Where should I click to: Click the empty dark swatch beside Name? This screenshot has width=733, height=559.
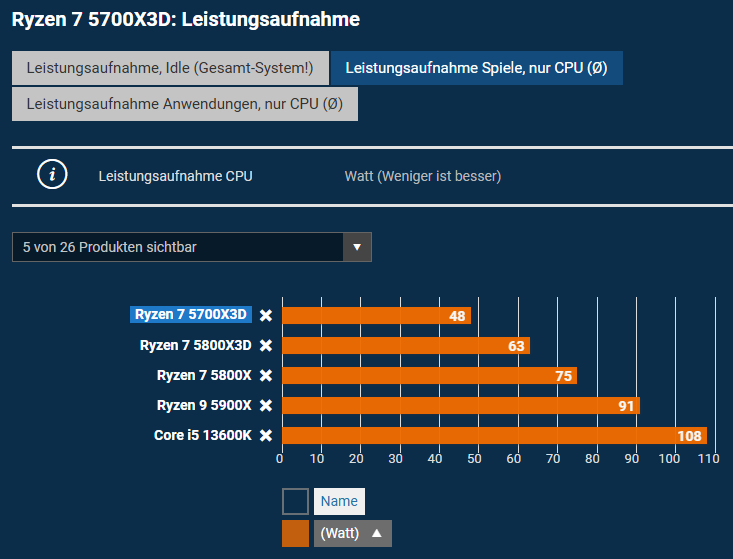[295, 501]
